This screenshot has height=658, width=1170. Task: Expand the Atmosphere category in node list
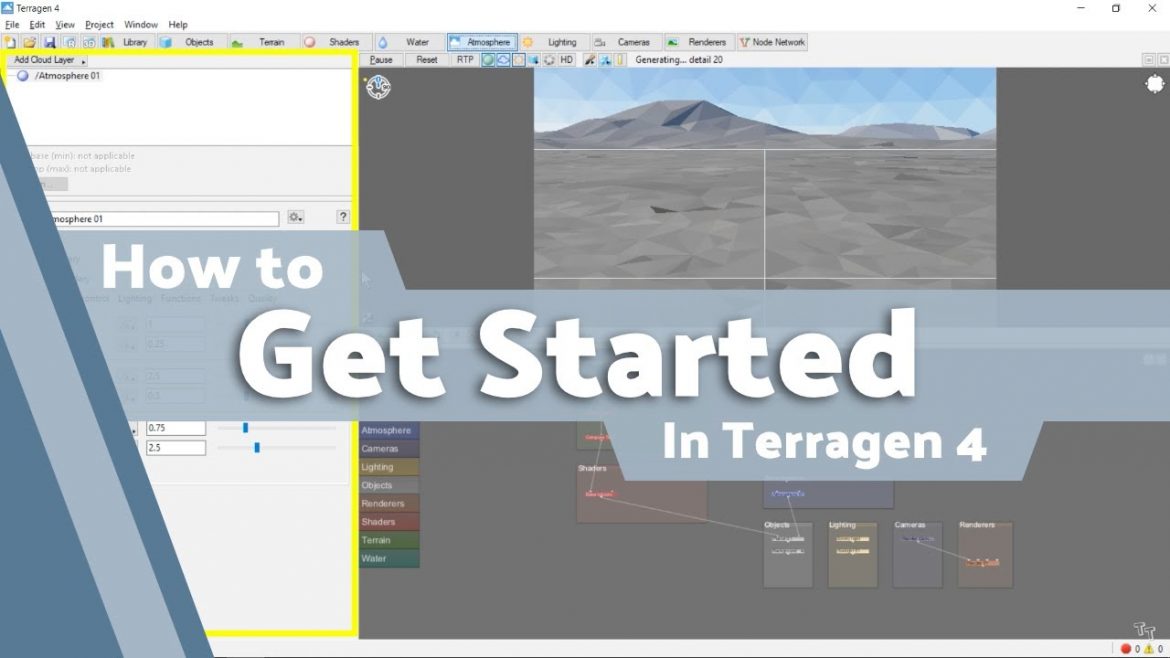pos(387,431)
